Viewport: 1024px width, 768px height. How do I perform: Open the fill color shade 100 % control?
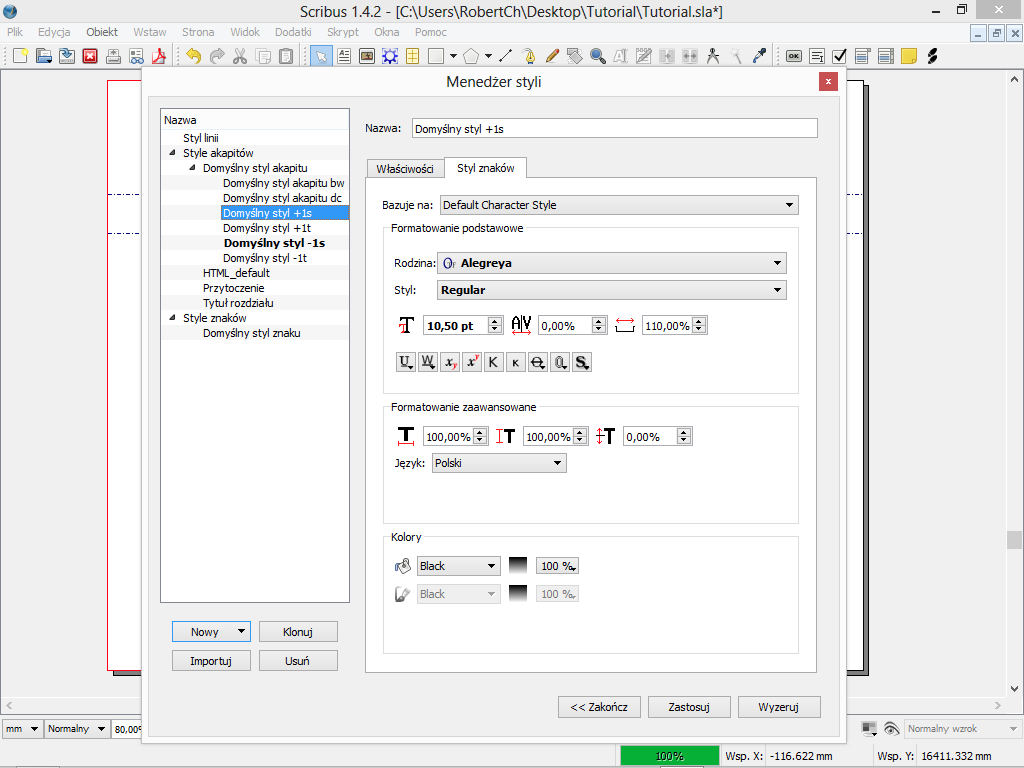(x=557, y=566)
